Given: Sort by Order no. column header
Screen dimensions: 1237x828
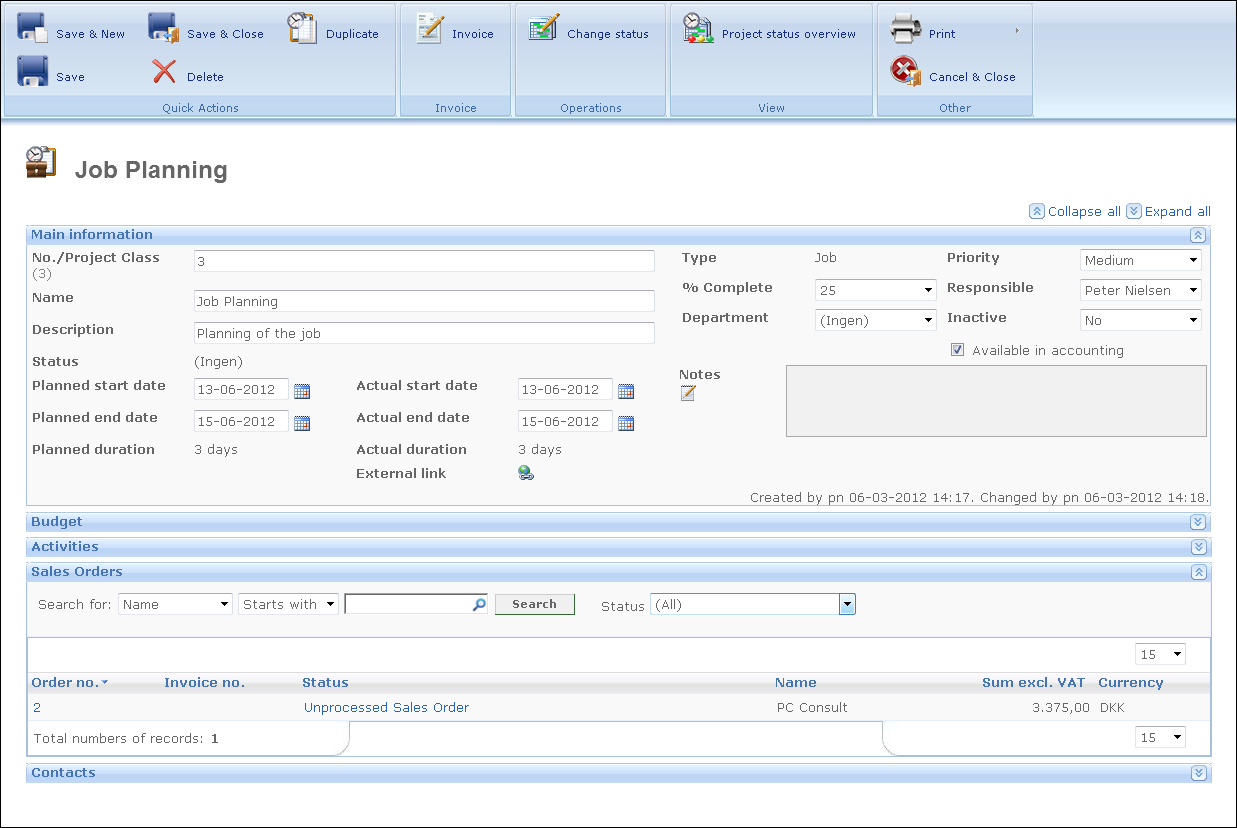Looking at the screenshot, I should click(65, 683).
